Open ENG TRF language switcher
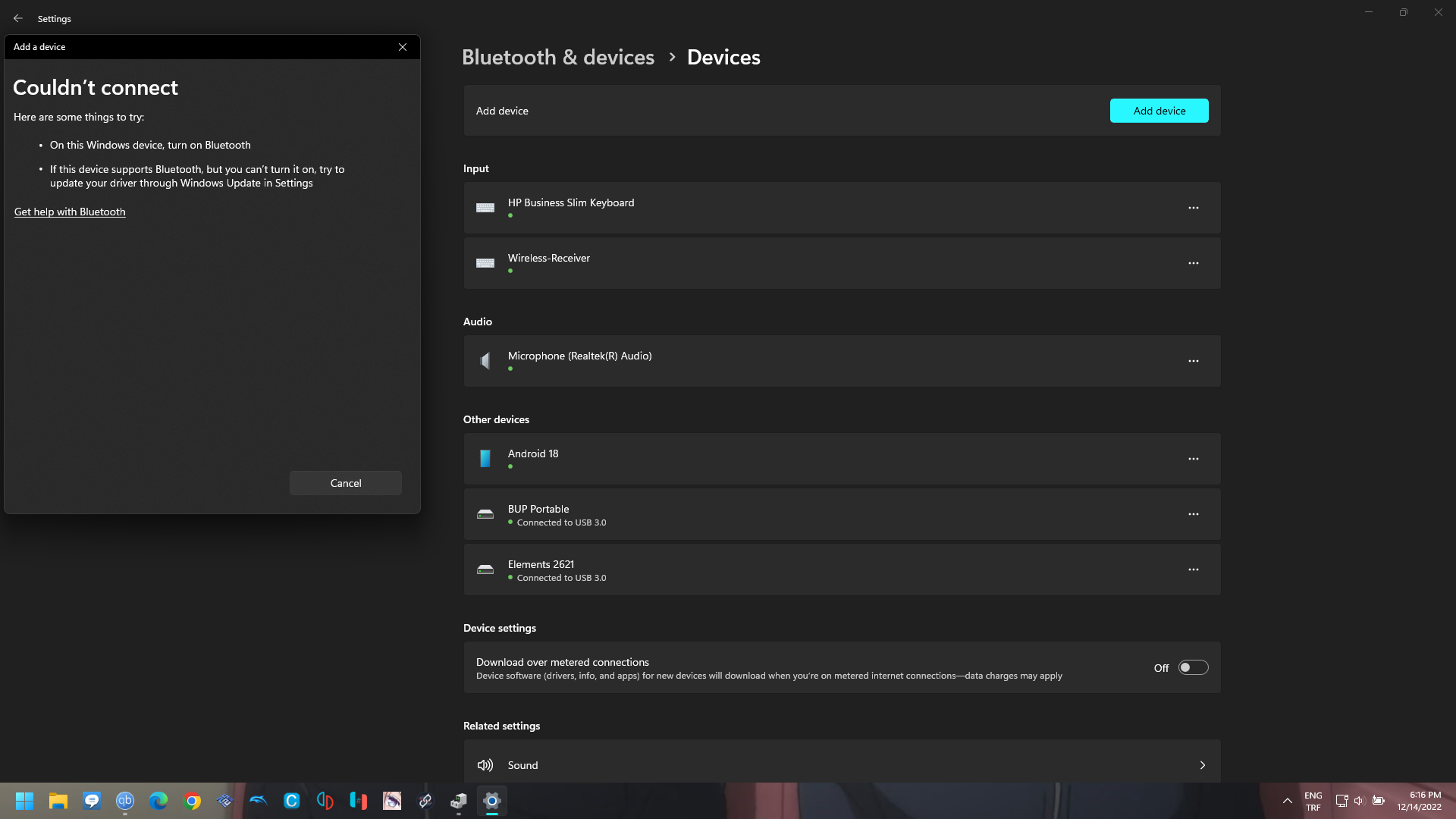 point(1313,801)
